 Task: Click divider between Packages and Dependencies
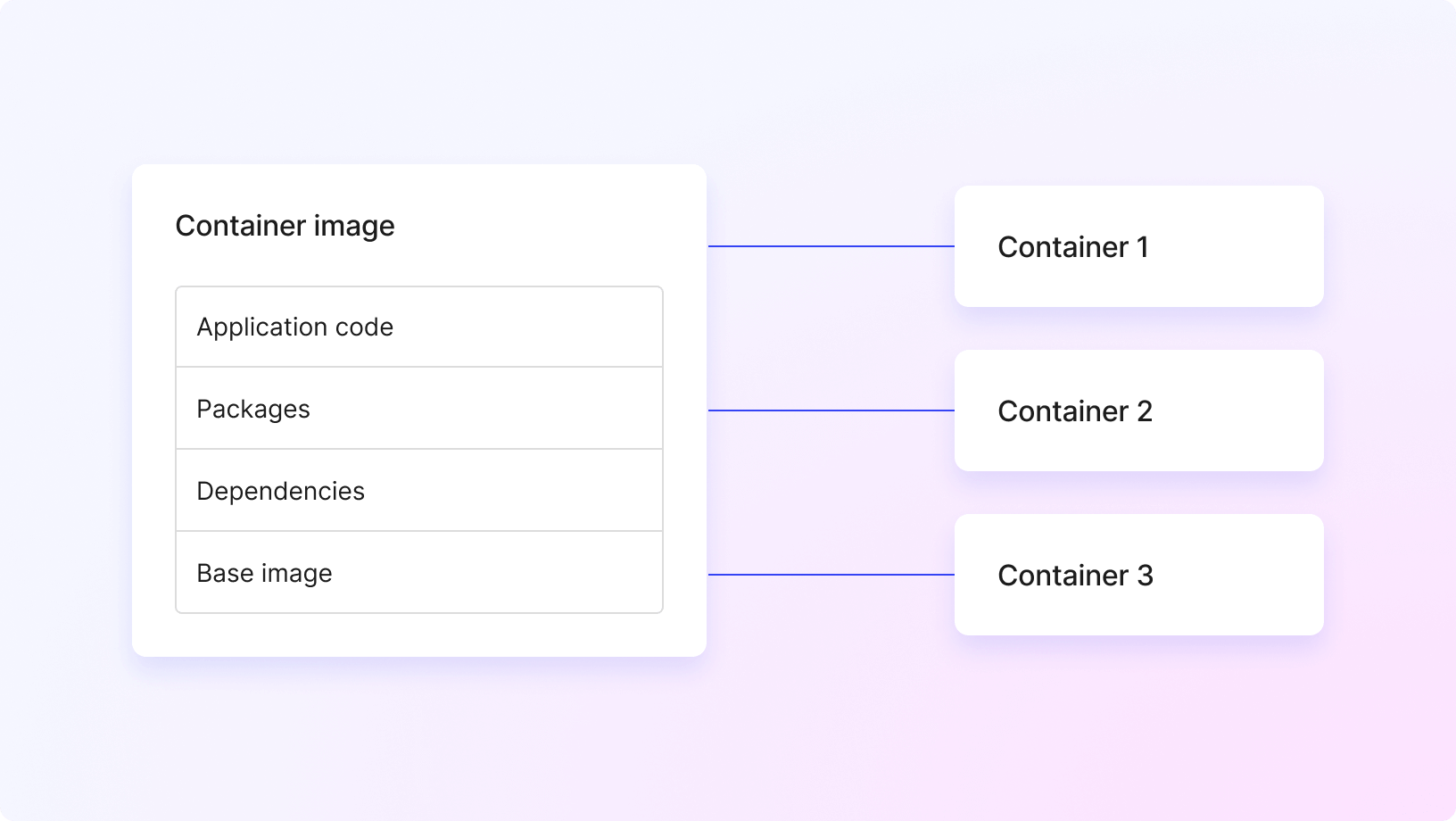point(419,449)
